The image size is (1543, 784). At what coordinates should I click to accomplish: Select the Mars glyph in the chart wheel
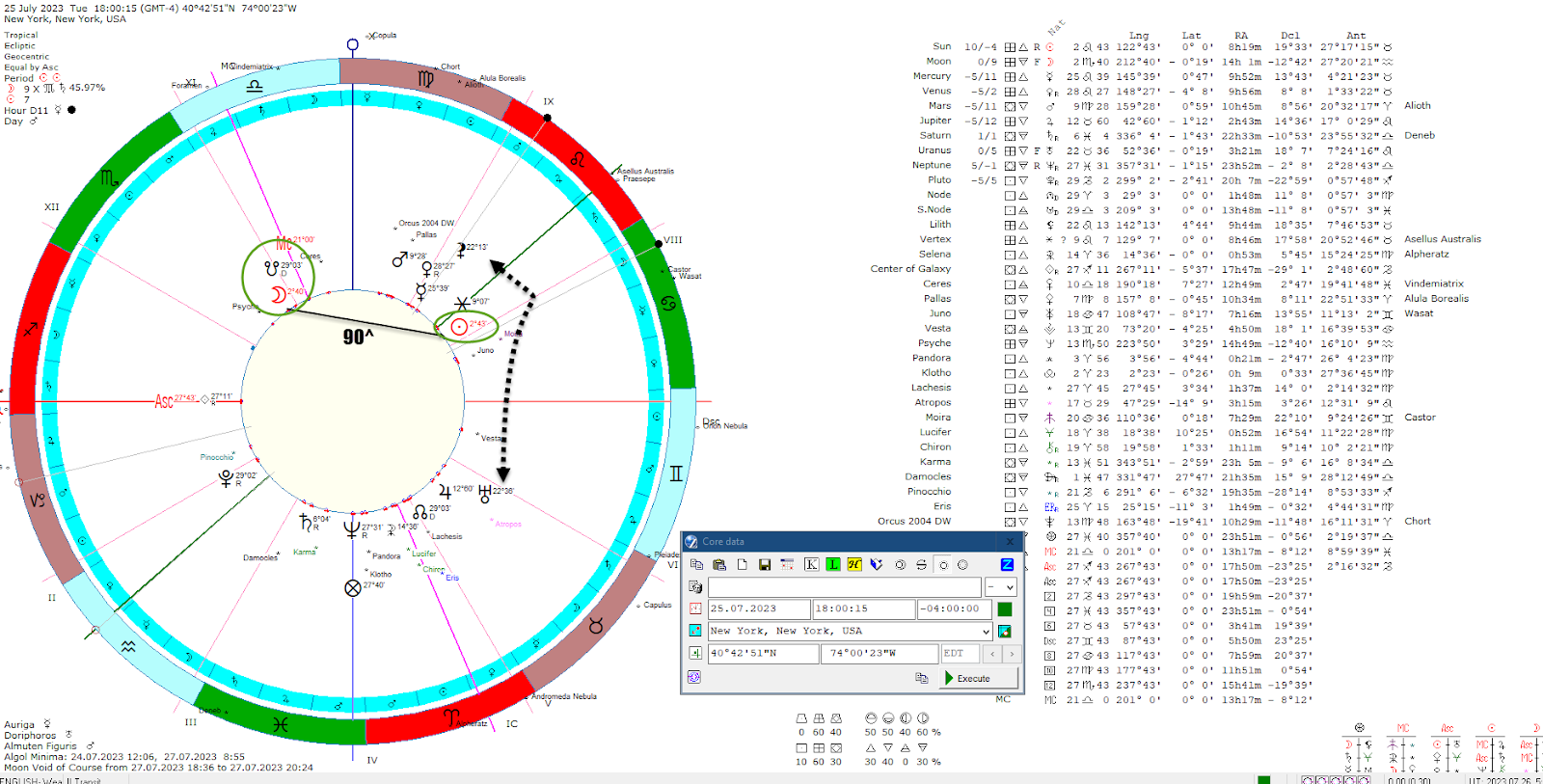399,259
